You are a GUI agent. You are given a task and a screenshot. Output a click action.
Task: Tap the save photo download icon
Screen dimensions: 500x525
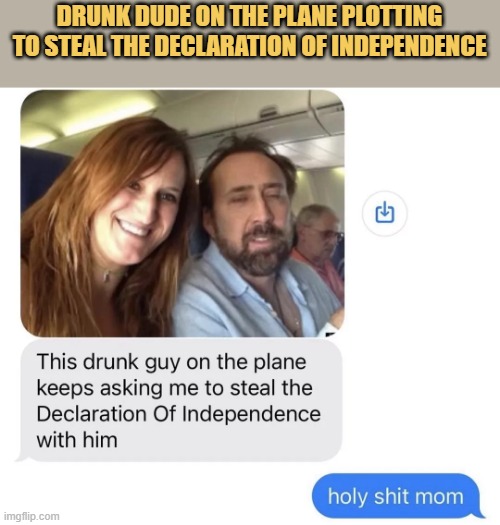click(x=384, y=213)
